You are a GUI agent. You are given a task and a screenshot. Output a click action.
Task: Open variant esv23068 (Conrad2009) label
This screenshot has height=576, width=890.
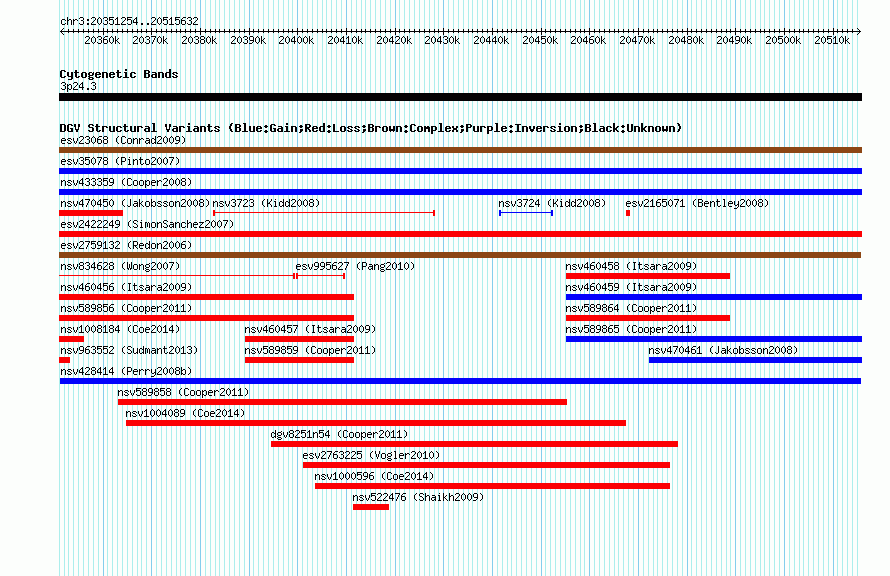click(x=123, y=140)
